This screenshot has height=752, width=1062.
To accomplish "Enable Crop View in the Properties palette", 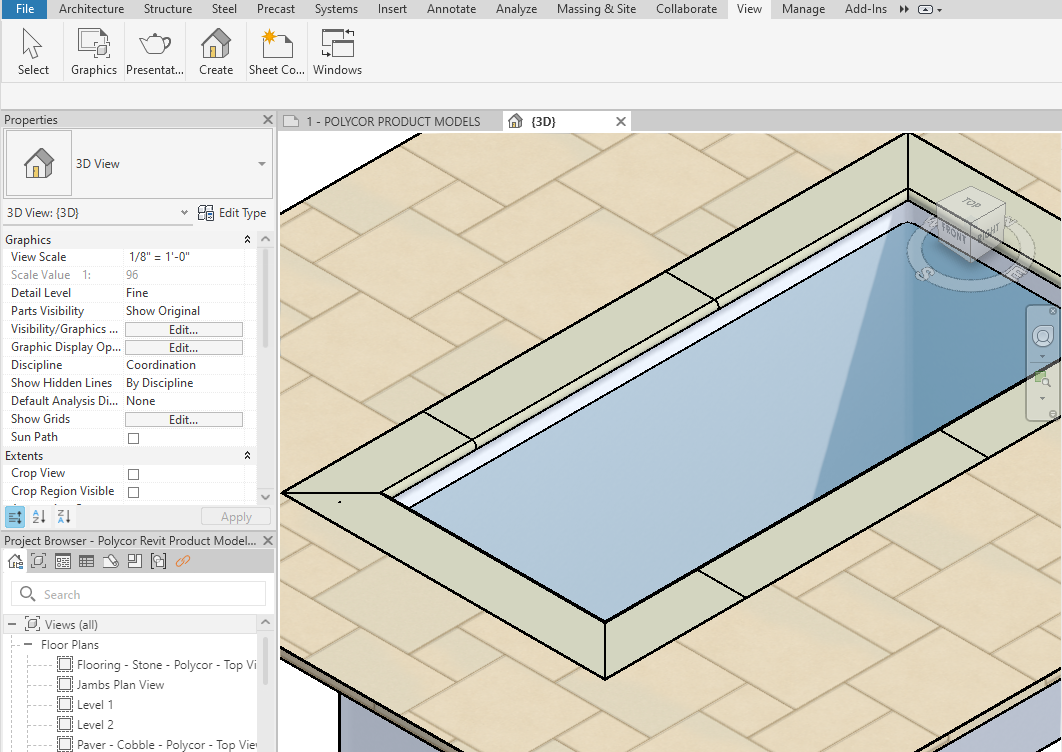I will [x=131, y=473].
